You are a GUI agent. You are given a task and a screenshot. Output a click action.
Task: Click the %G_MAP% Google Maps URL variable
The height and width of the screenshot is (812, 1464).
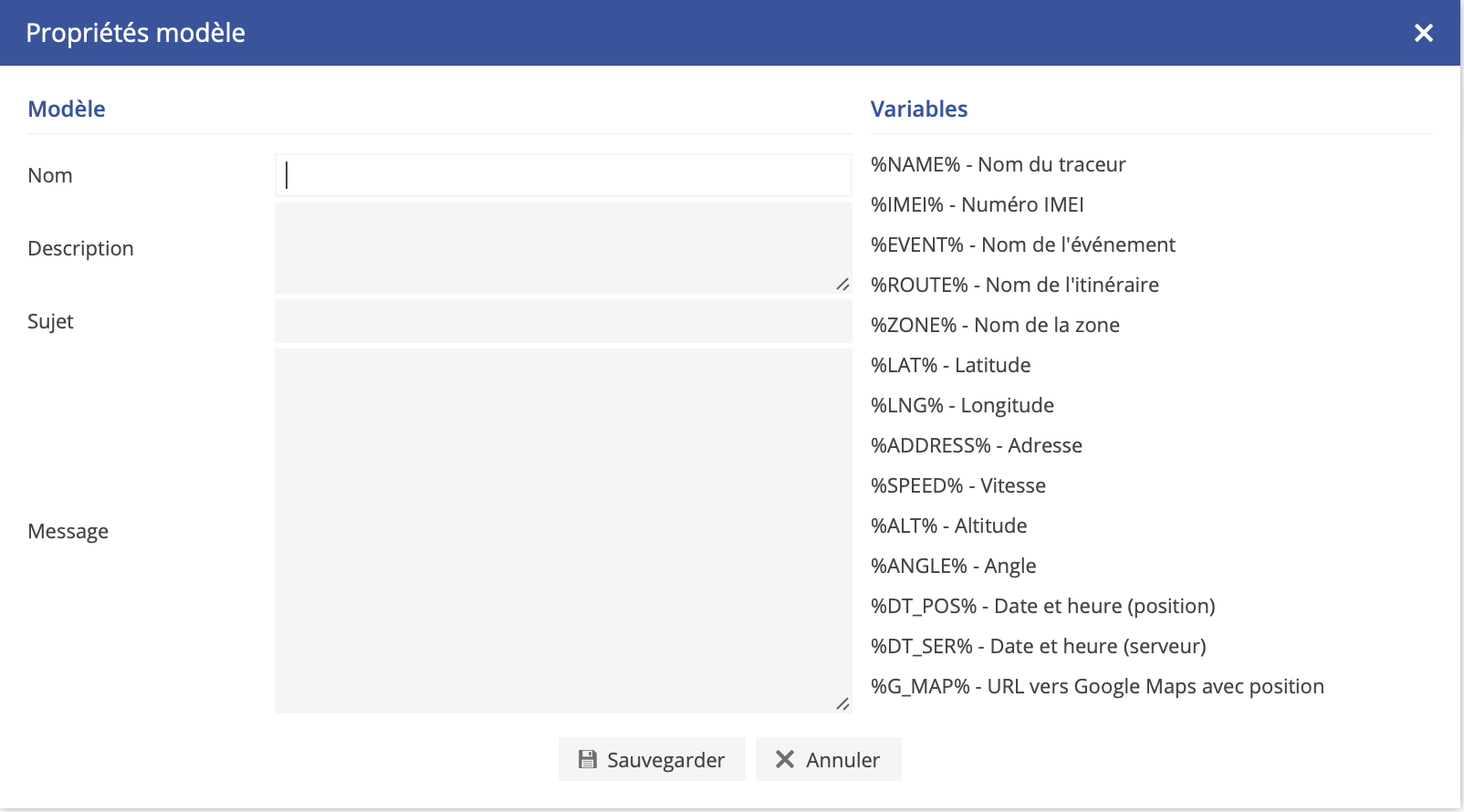point(1096,686)
